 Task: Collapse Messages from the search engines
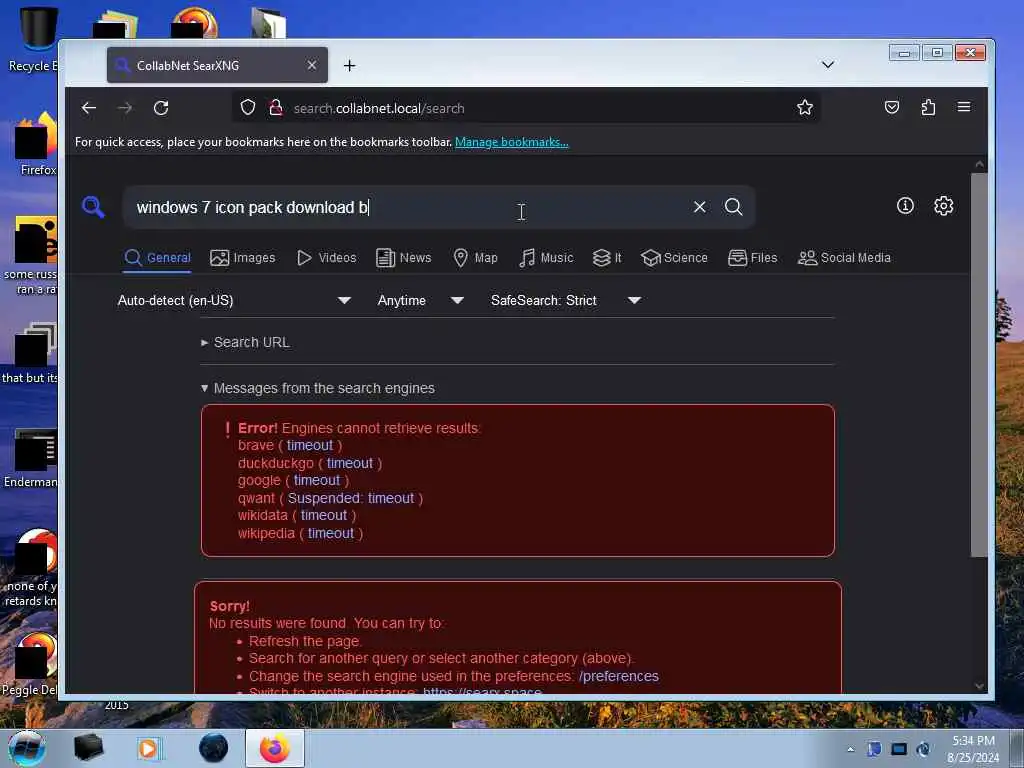click(317, 388)
